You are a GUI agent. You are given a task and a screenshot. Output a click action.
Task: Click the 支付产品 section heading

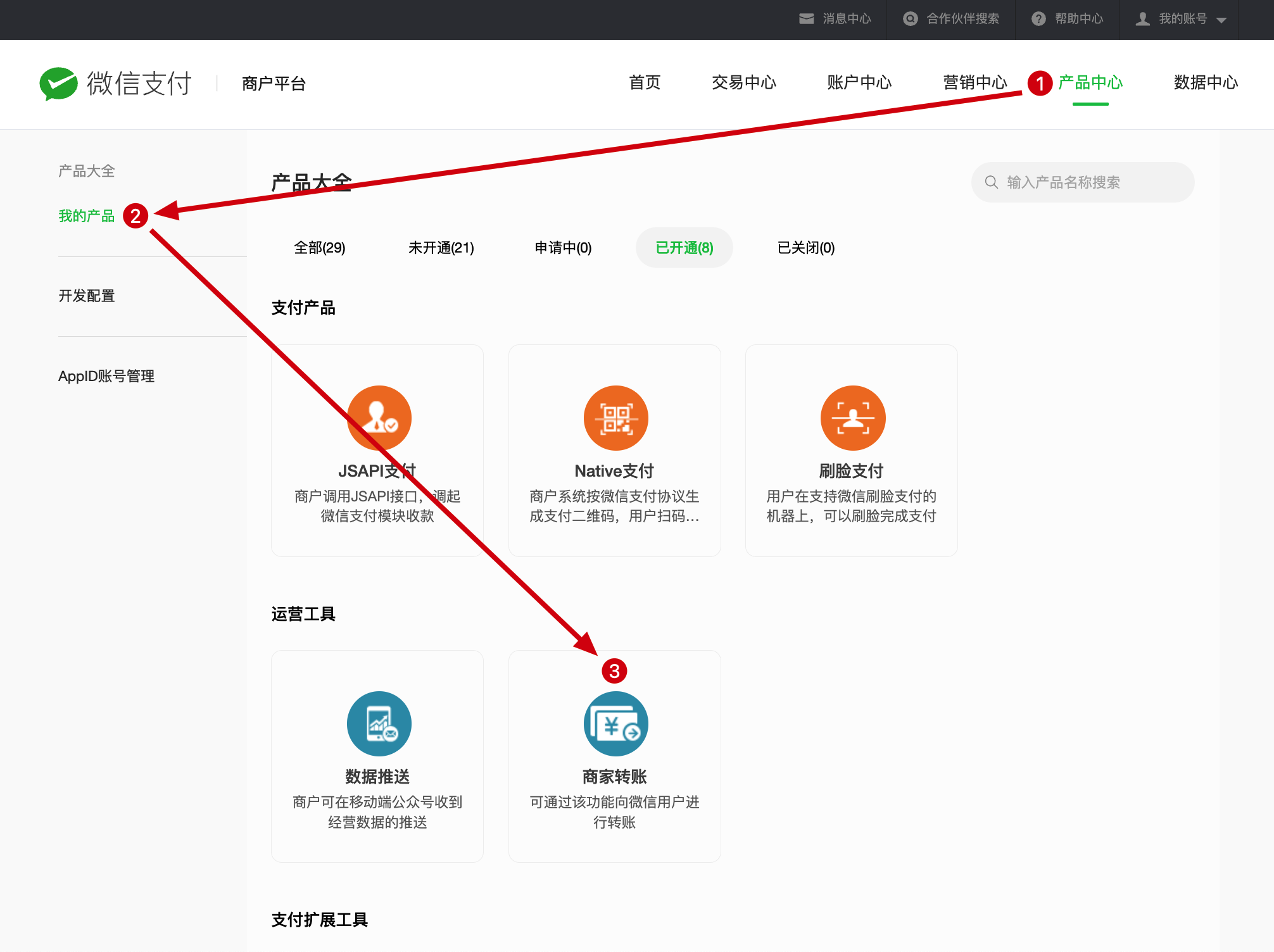pos(303,308)
